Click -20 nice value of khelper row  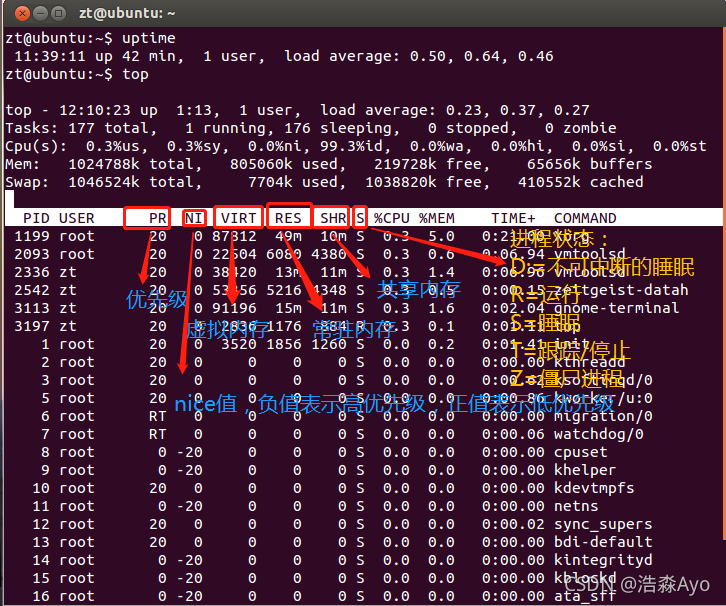[x=189, y=470]
